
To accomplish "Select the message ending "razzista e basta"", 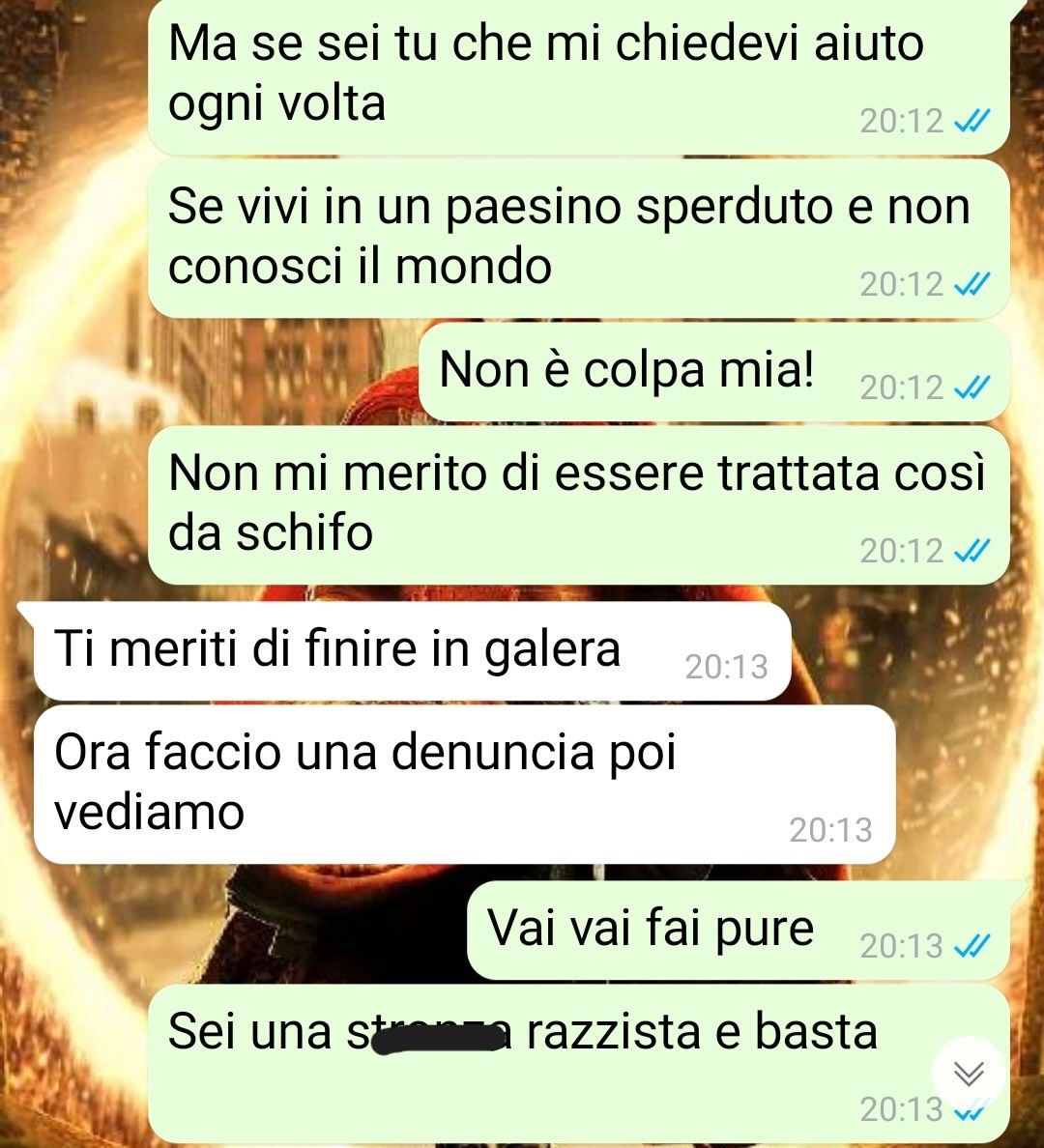I will point(579,1064).
